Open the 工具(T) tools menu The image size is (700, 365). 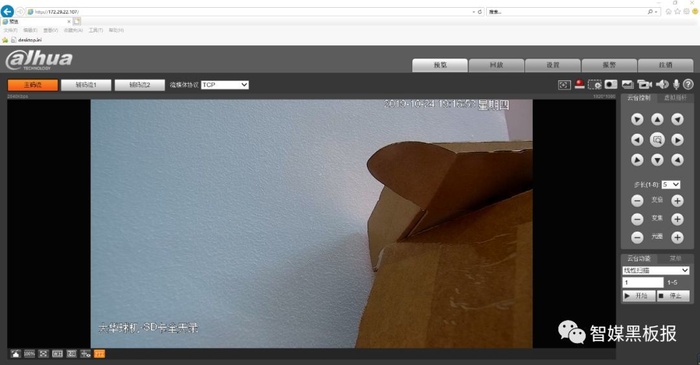click(x=96, y=30)
